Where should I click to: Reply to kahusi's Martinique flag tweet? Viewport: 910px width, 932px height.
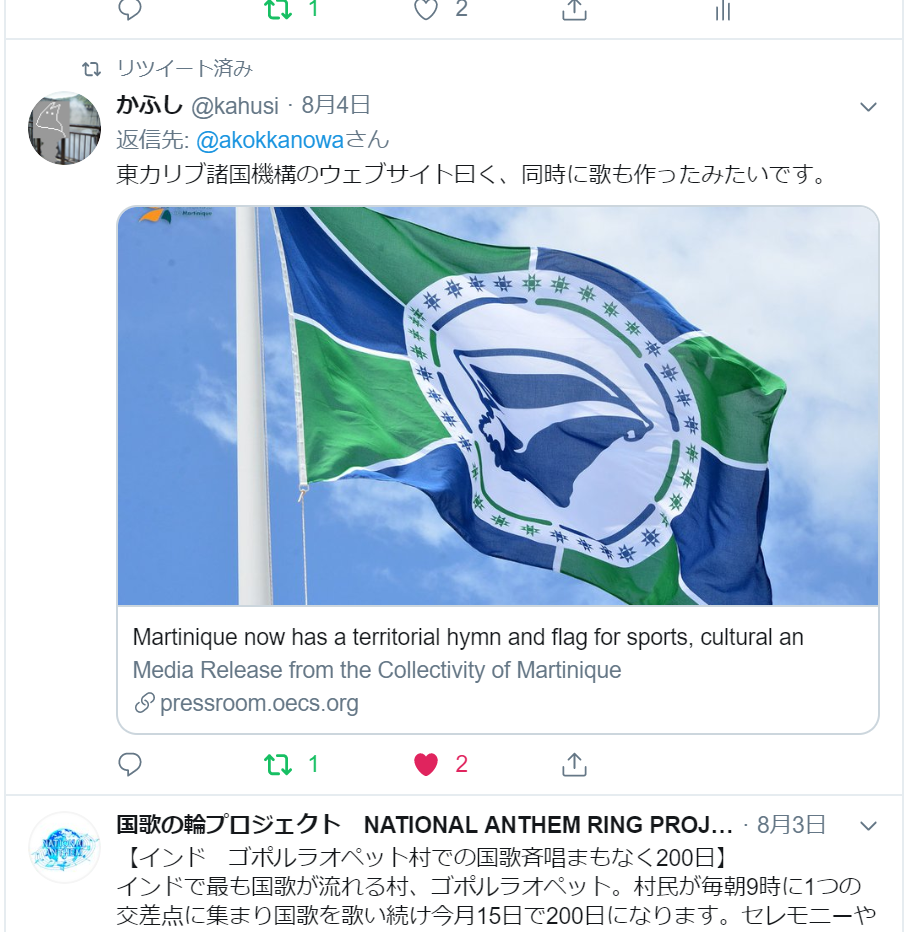(130, 764)
